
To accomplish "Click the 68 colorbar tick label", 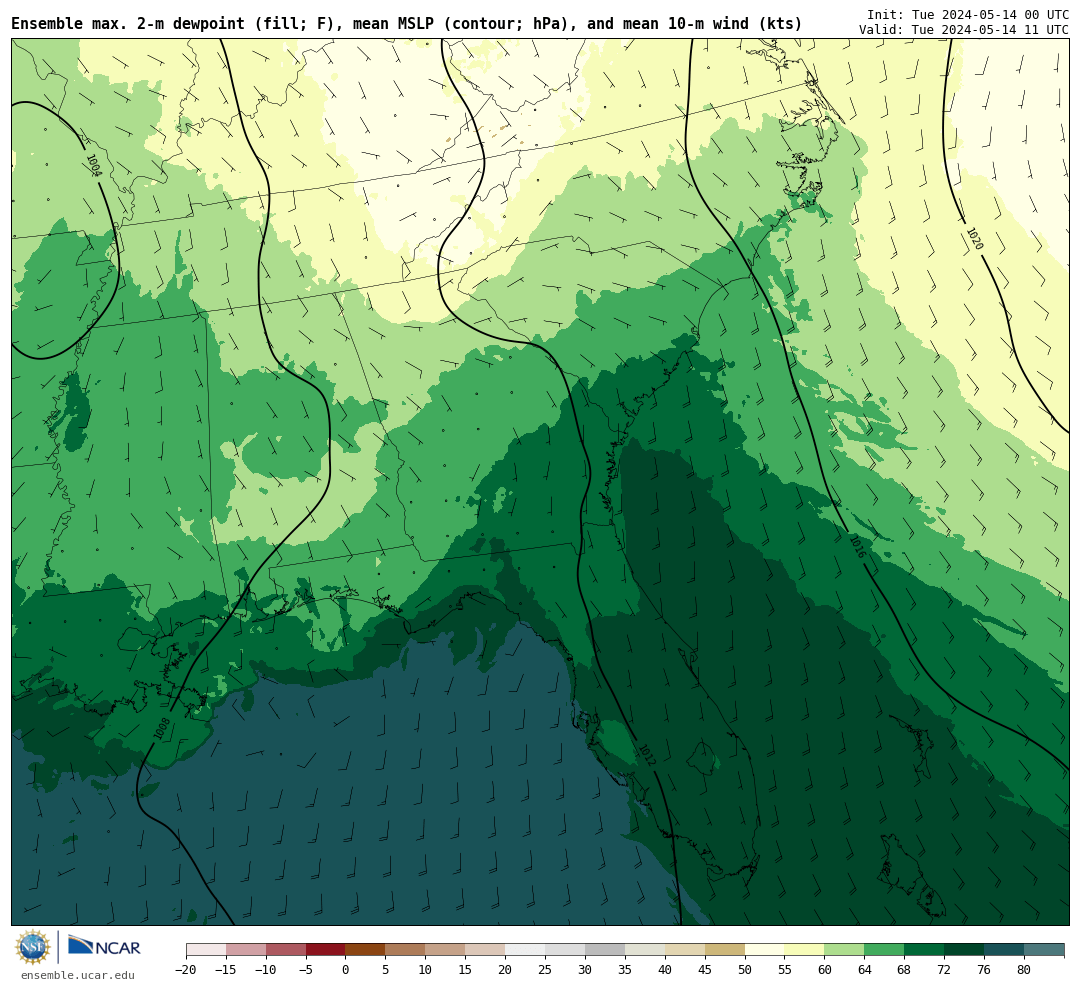I will point(905,970).
